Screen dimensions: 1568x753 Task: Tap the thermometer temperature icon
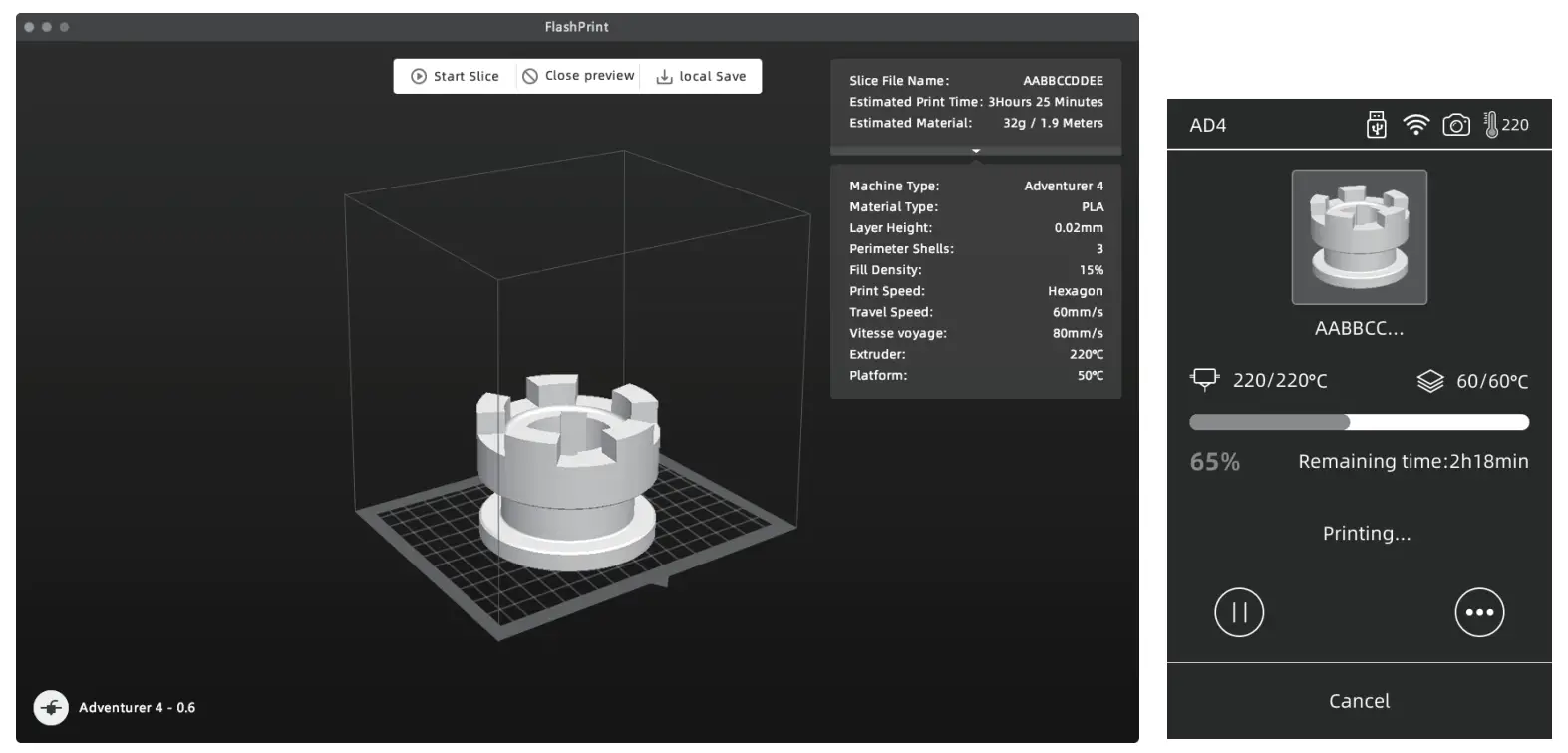(x=1491, y=125)
